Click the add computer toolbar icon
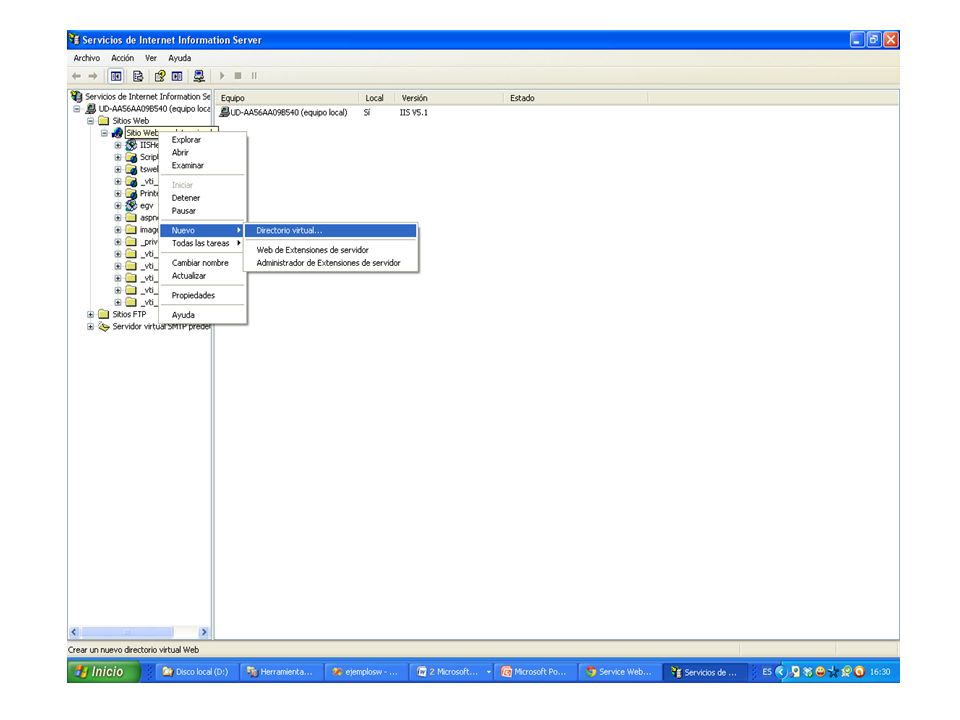960x720 pixels. tap(199, 76)
